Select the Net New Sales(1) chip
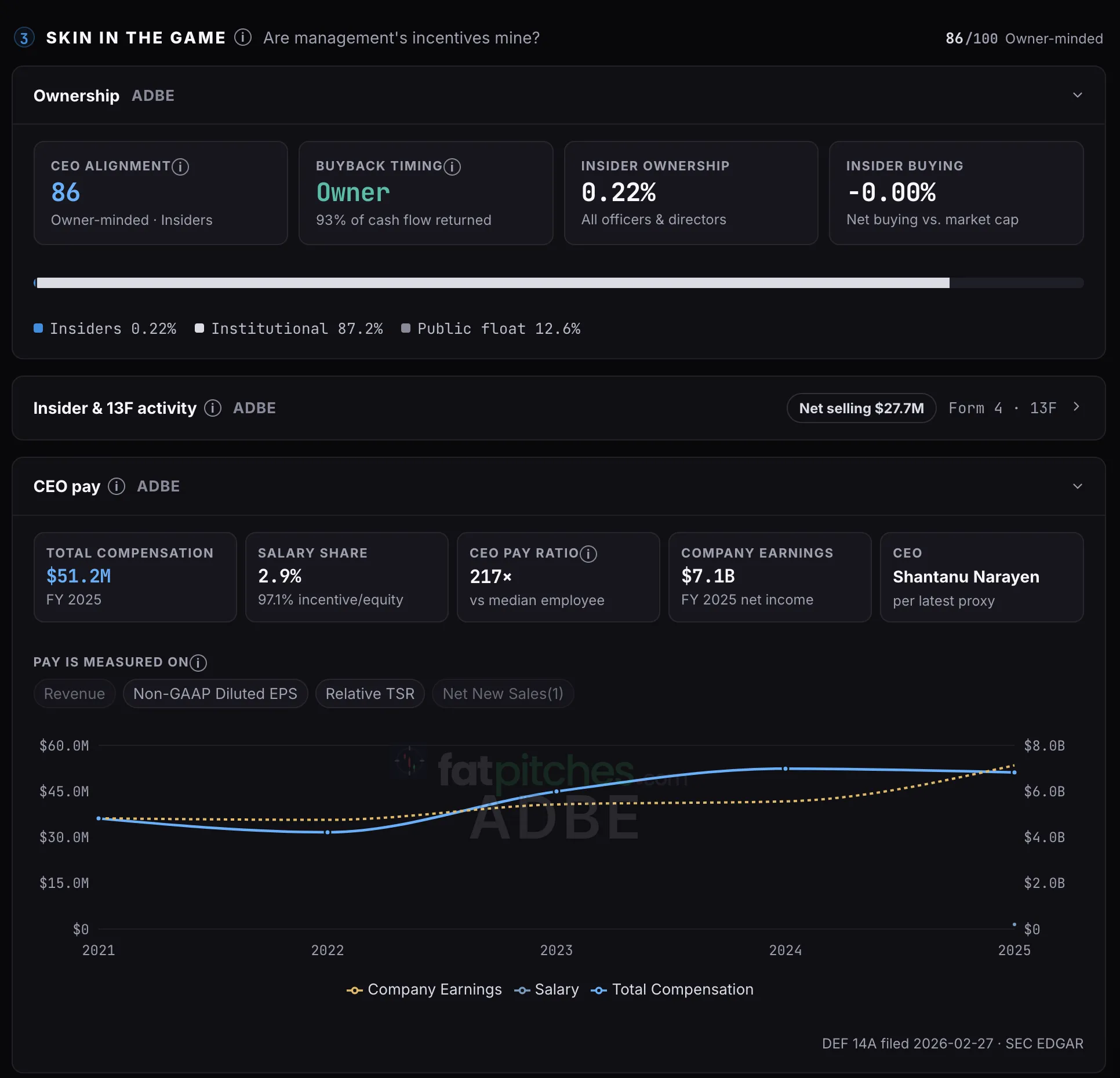1120x1078 pixels. click(503, 694)
